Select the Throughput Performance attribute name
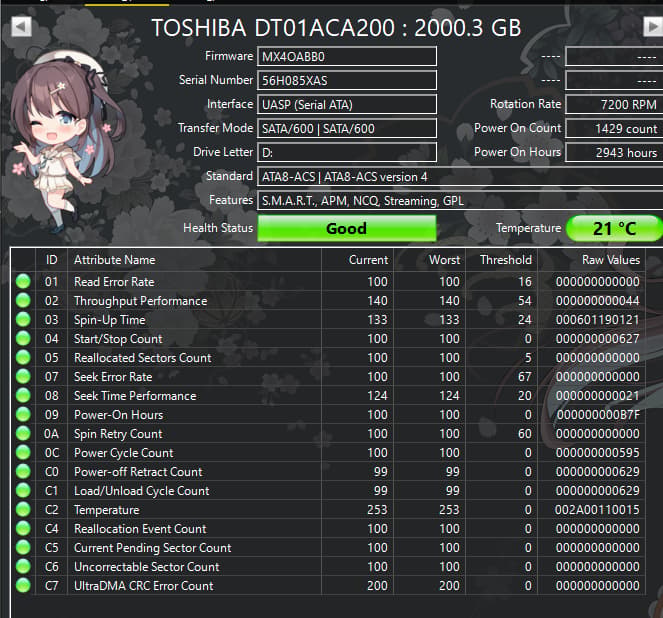 tap(141, 301)
